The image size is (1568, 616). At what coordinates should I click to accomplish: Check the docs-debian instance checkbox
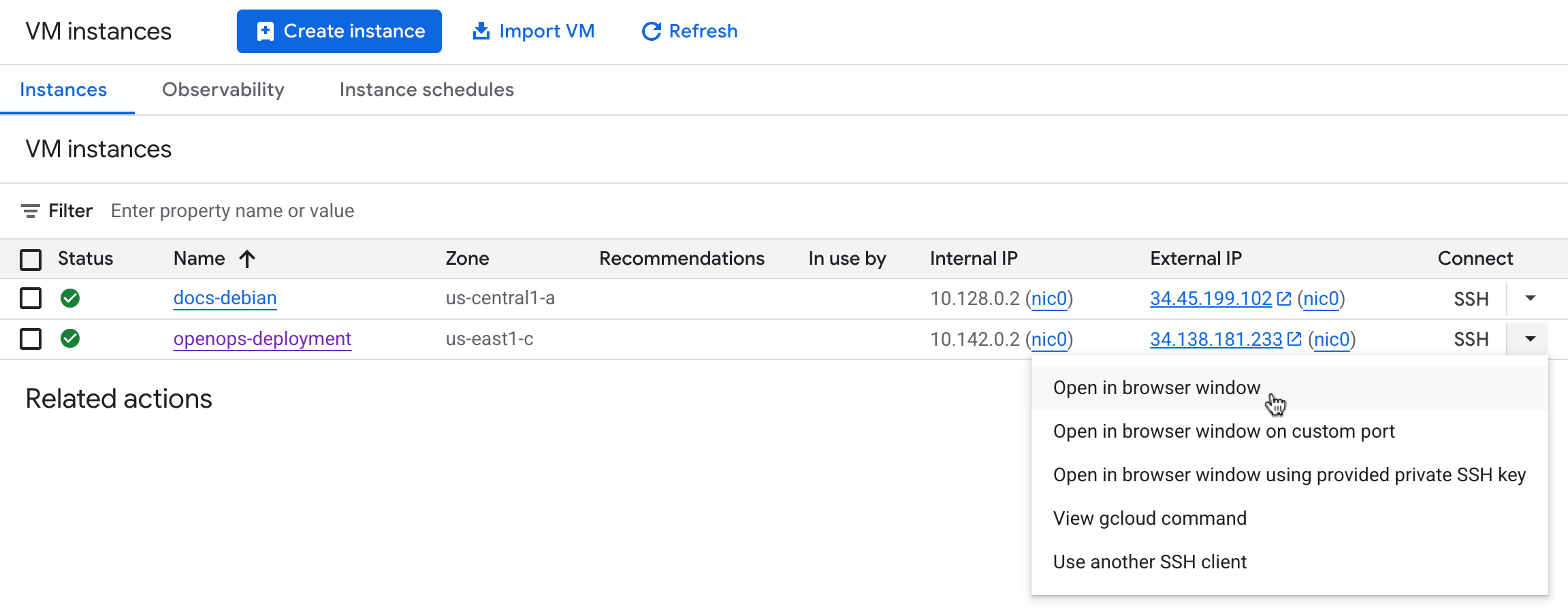pos(31,298)
